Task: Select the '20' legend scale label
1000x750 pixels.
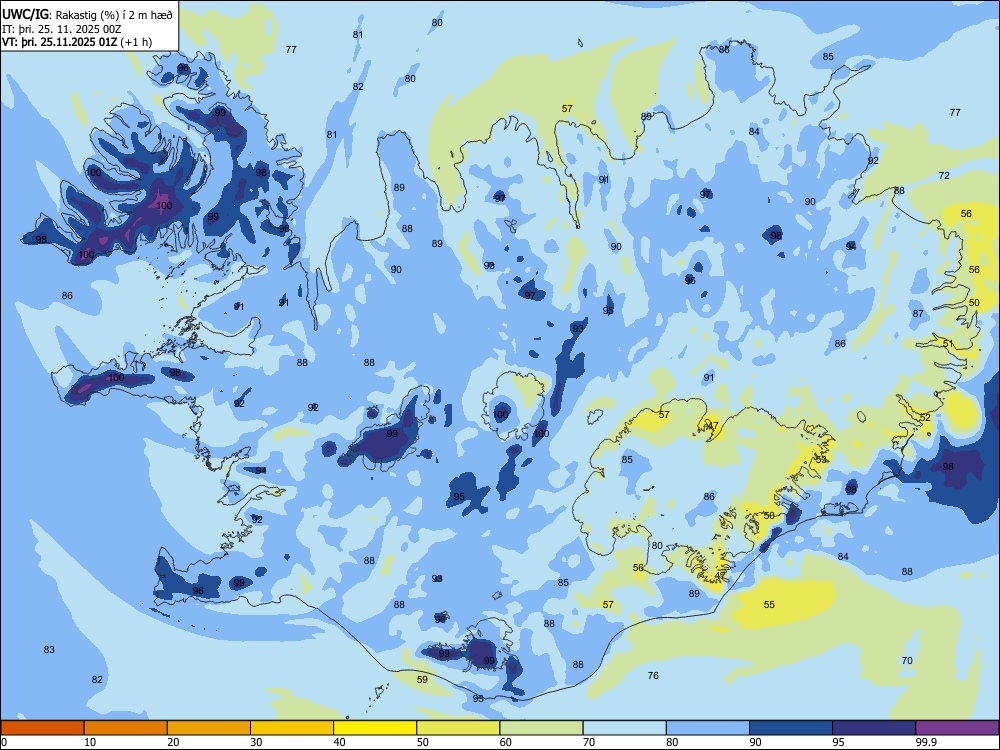Action: click(173, 742)
